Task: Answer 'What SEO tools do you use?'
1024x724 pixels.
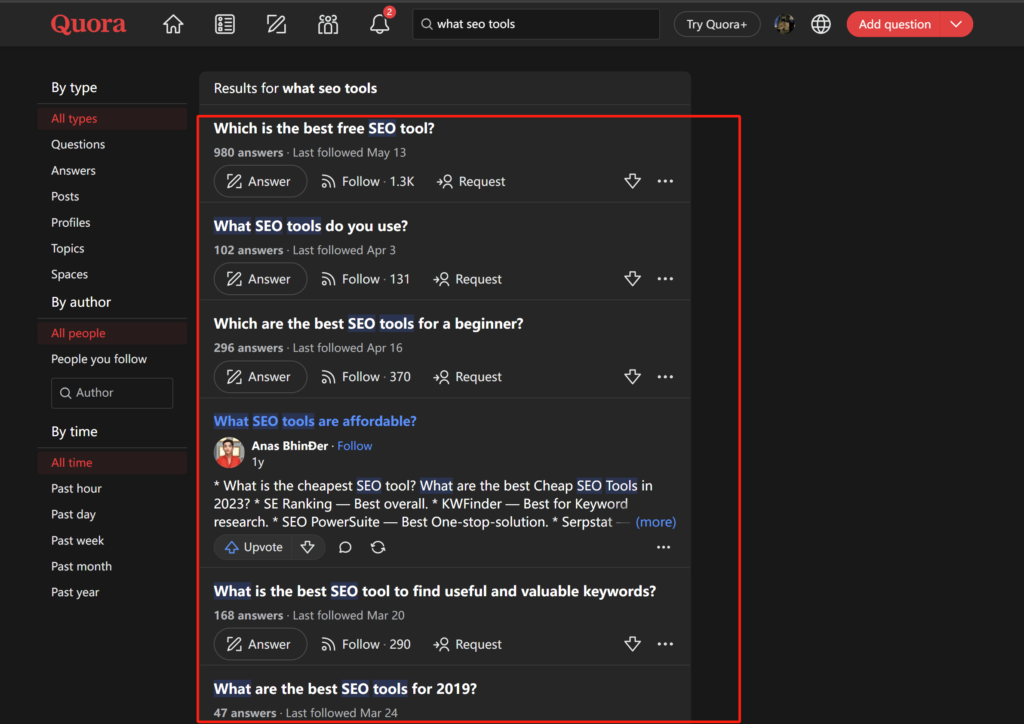Action: [x=260, y=279]
